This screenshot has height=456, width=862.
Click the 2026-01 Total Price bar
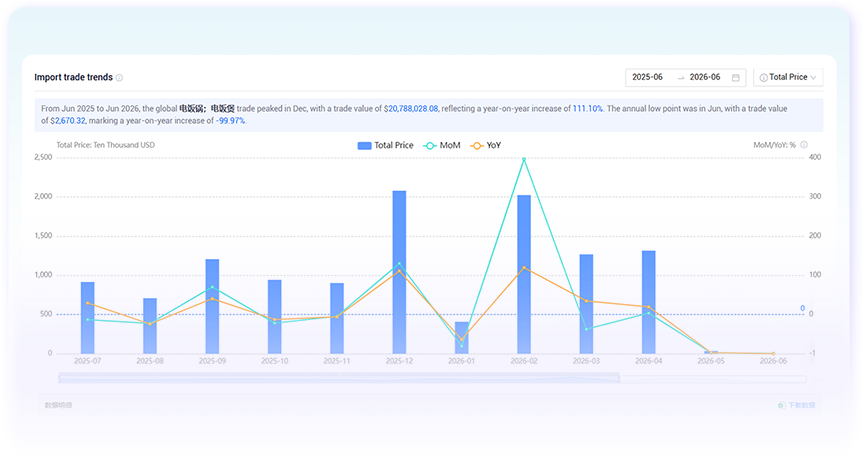[462, 338]
